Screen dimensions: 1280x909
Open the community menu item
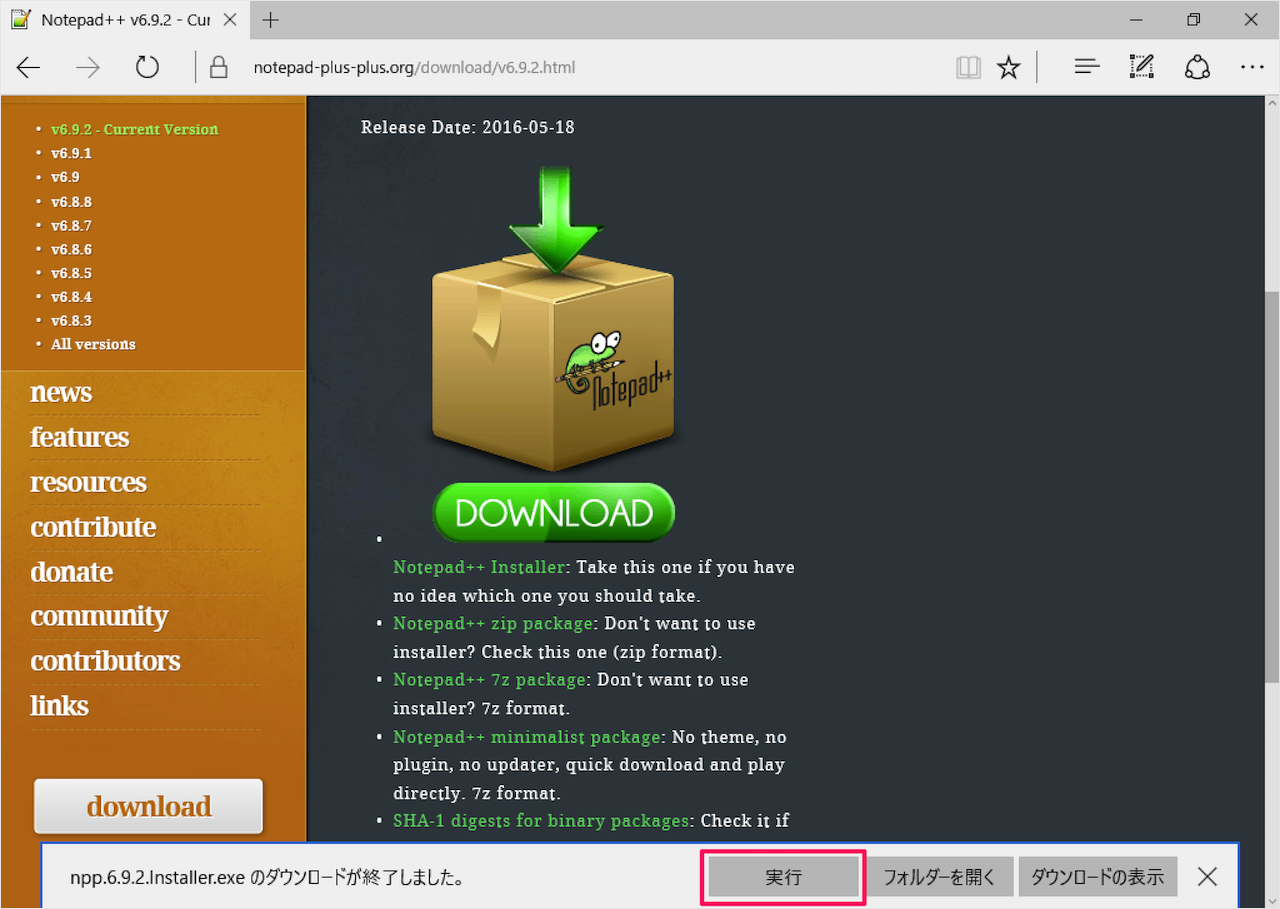[99, 616]
